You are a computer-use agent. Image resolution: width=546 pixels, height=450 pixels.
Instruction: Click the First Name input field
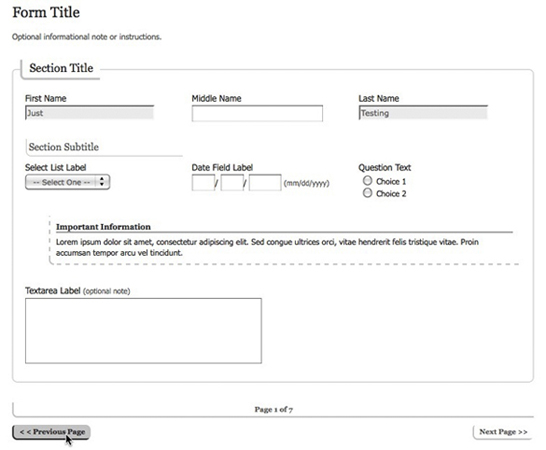click(89, 113)
